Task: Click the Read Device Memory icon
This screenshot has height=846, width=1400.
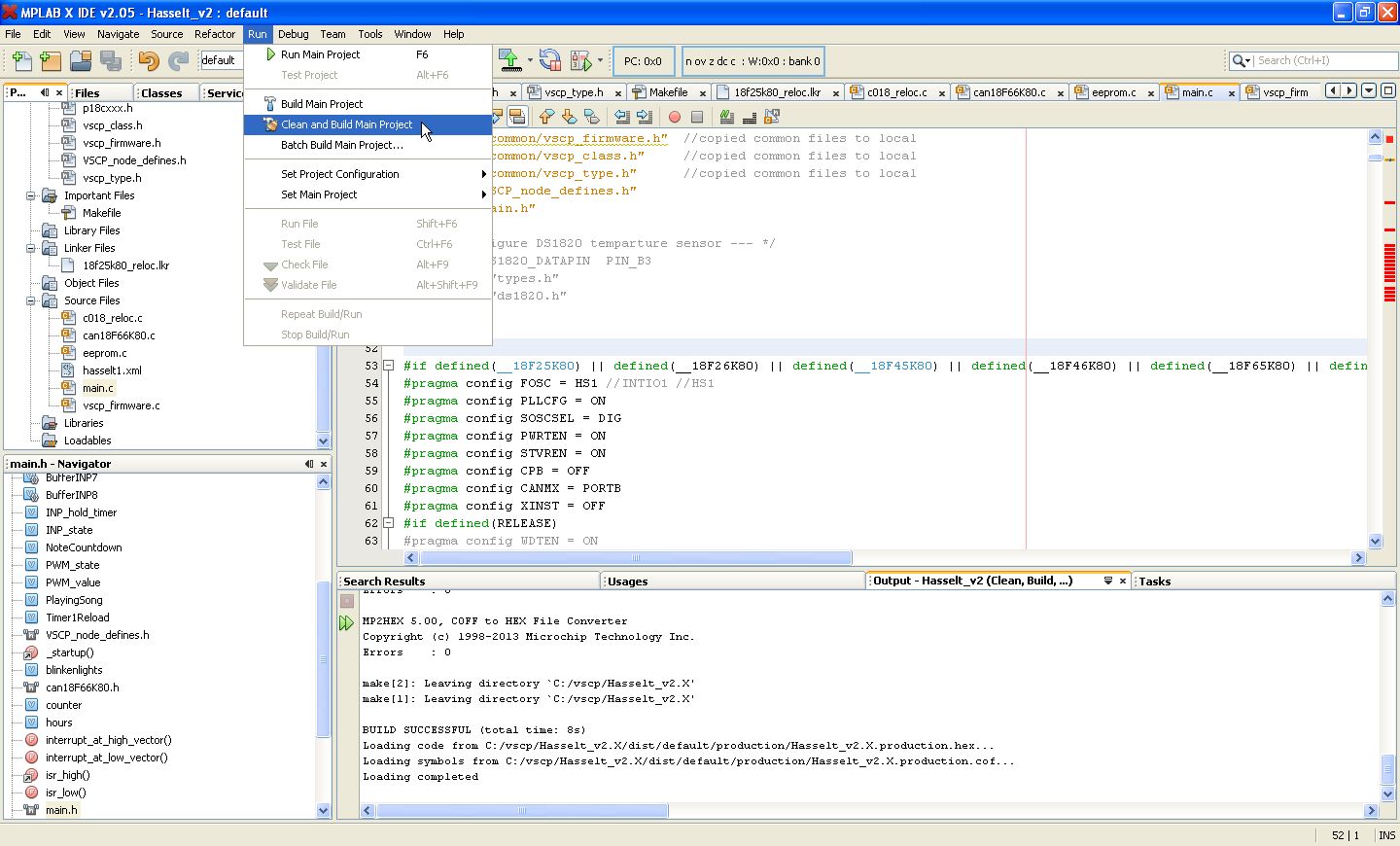Action: click(x=549, y=61)
